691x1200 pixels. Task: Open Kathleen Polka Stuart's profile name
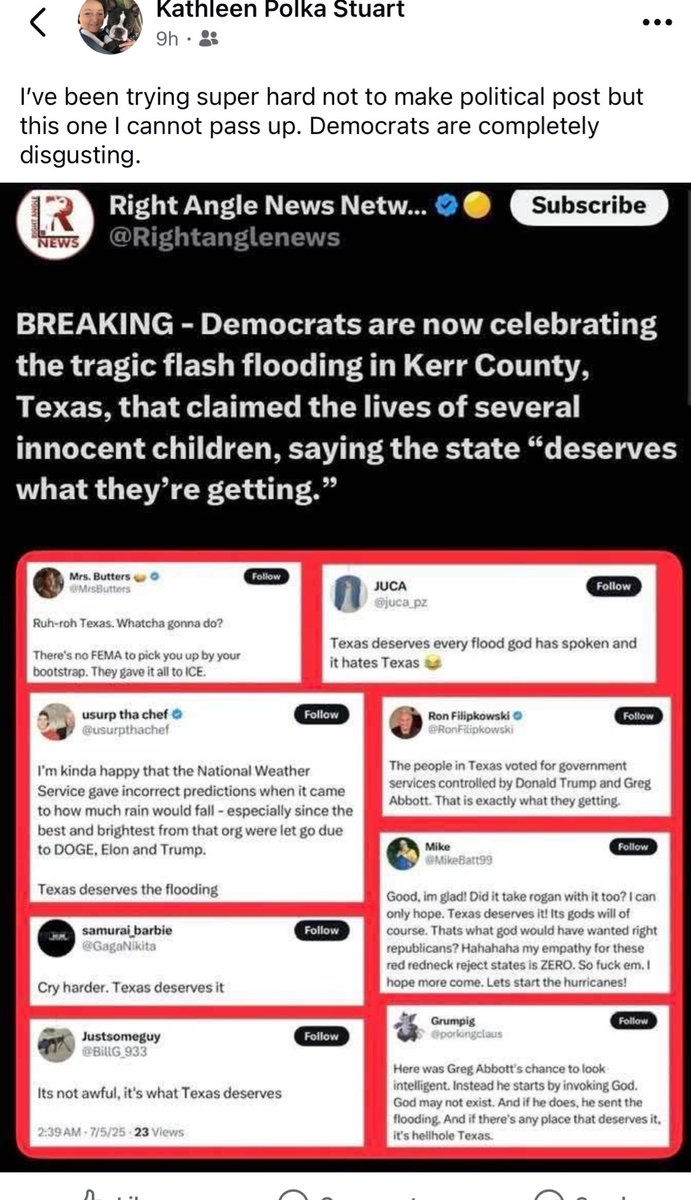point(281,10)
